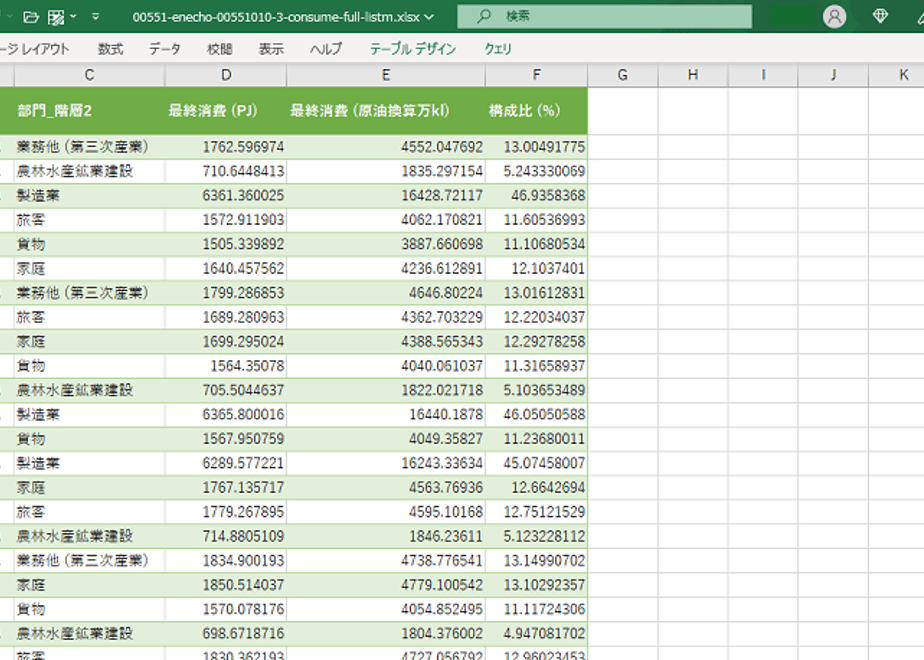Select column E header

pos(386,75)
